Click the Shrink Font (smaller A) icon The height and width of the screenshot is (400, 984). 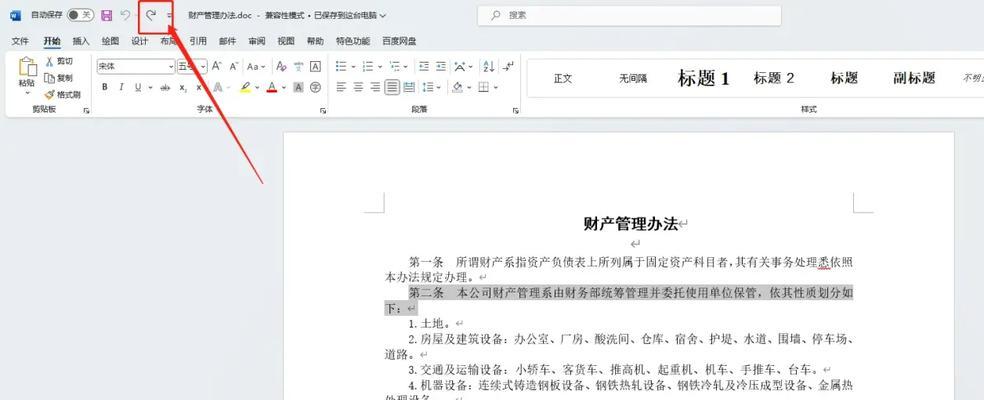pos(234,66)
